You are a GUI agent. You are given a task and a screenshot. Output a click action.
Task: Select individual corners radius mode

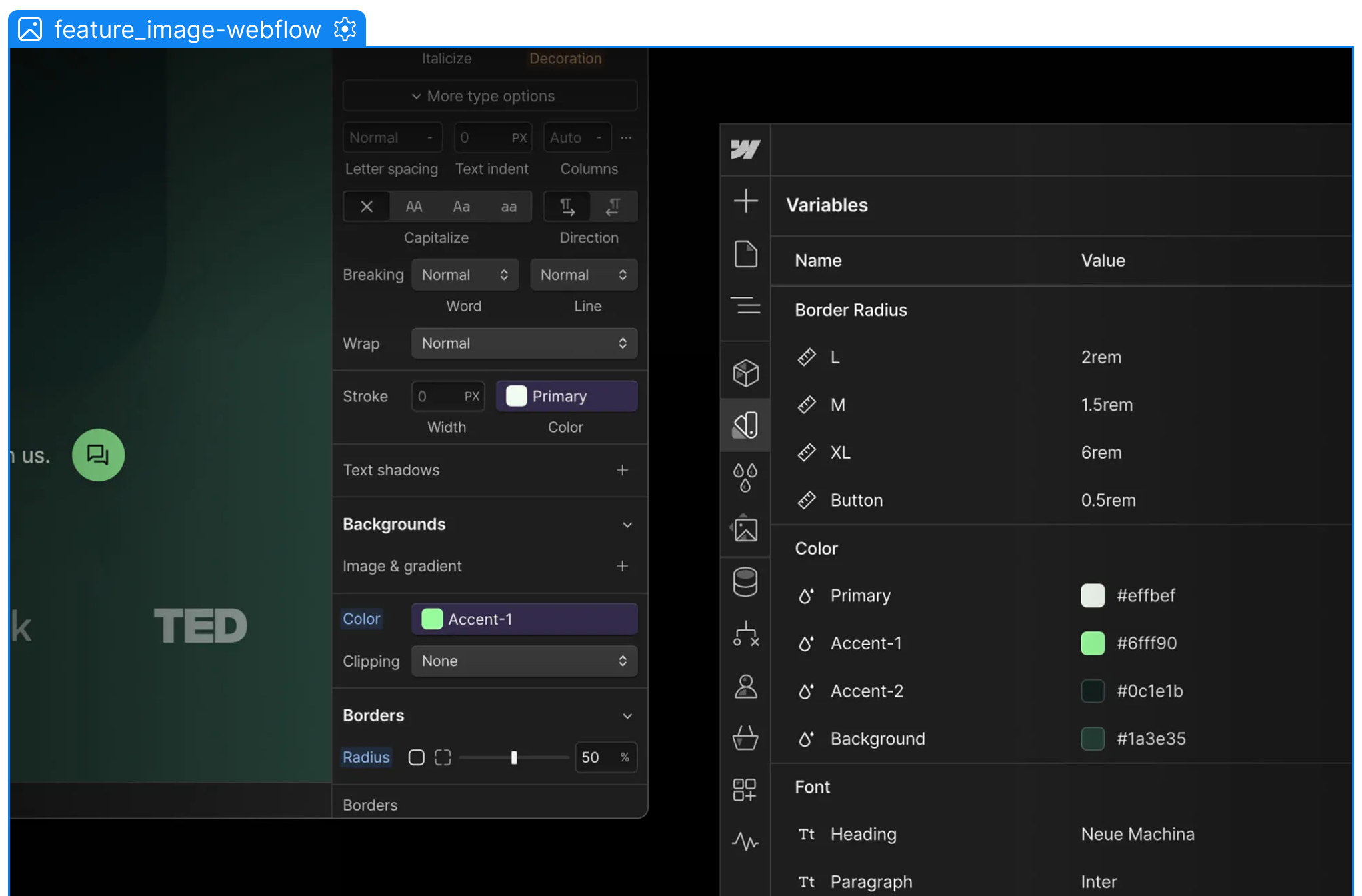443,757
